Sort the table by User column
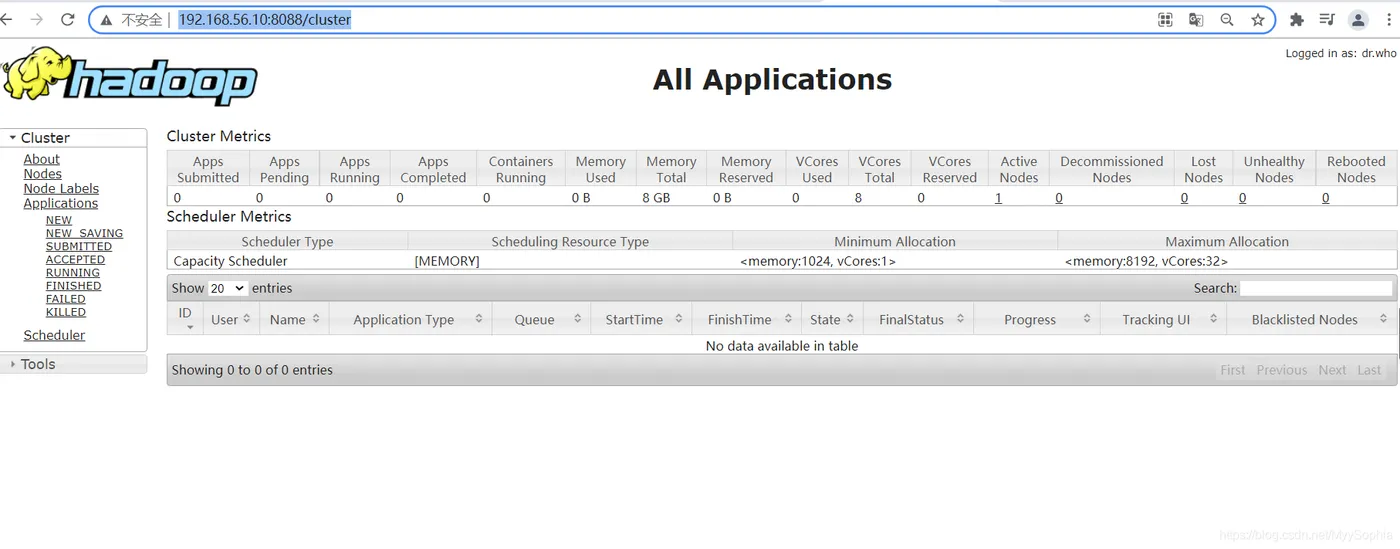This screenshot has height=549, width=1400. 231,319
